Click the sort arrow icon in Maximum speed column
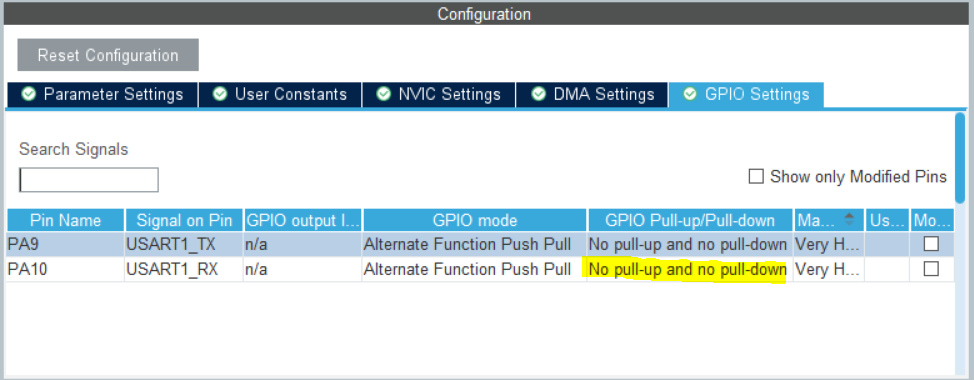Image resolution: width=974 pixels, height=380 pixels. [x=849, y=219]
